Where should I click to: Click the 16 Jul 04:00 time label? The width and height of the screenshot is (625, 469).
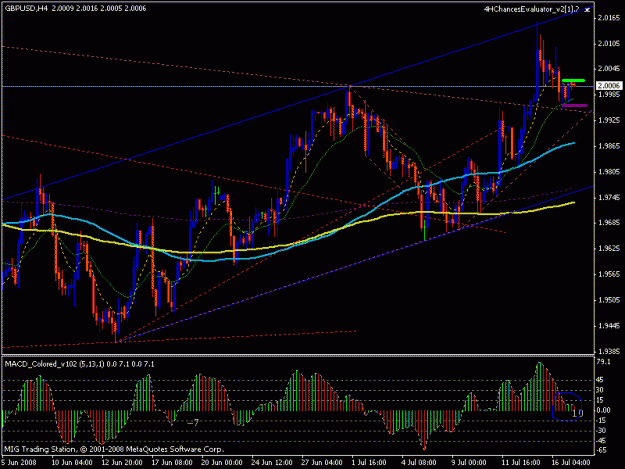[x=571, y=463]
